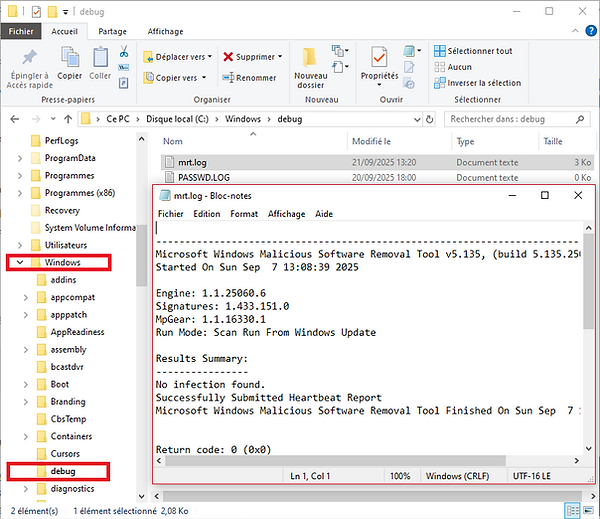Viewport: 600px width, 519px height.
Task: Select the mrt.log file
Action: [x=377, y=162]
